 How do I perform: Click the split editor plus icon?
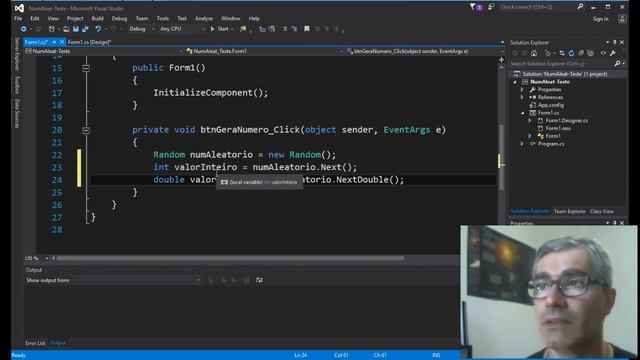click(502, 60)
